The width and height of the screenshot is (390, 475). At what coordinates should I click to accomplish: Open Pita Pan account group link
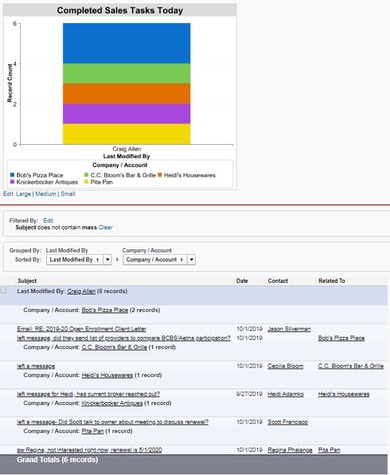pyautogui.click(x=93, y=431)
